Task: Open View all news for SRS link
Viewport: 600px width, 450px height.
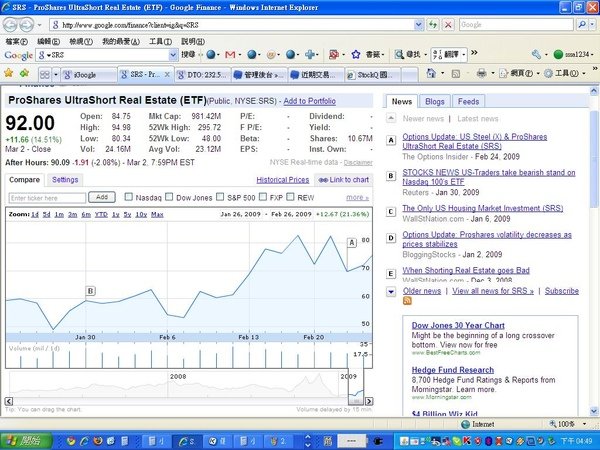Action: click(x=492, y=291)
